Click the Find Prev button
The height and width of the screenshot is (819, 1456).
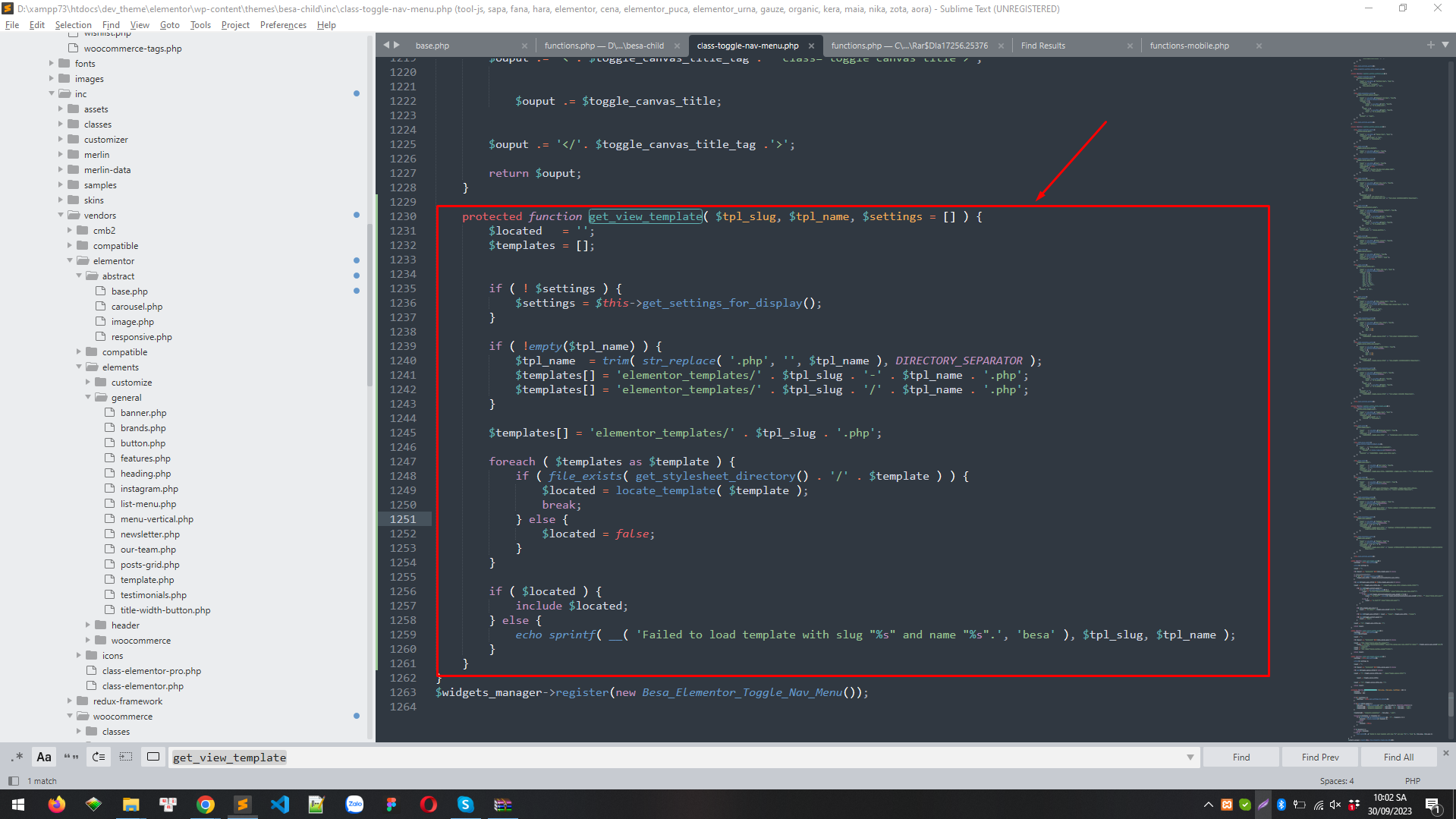pos(1320,758)
